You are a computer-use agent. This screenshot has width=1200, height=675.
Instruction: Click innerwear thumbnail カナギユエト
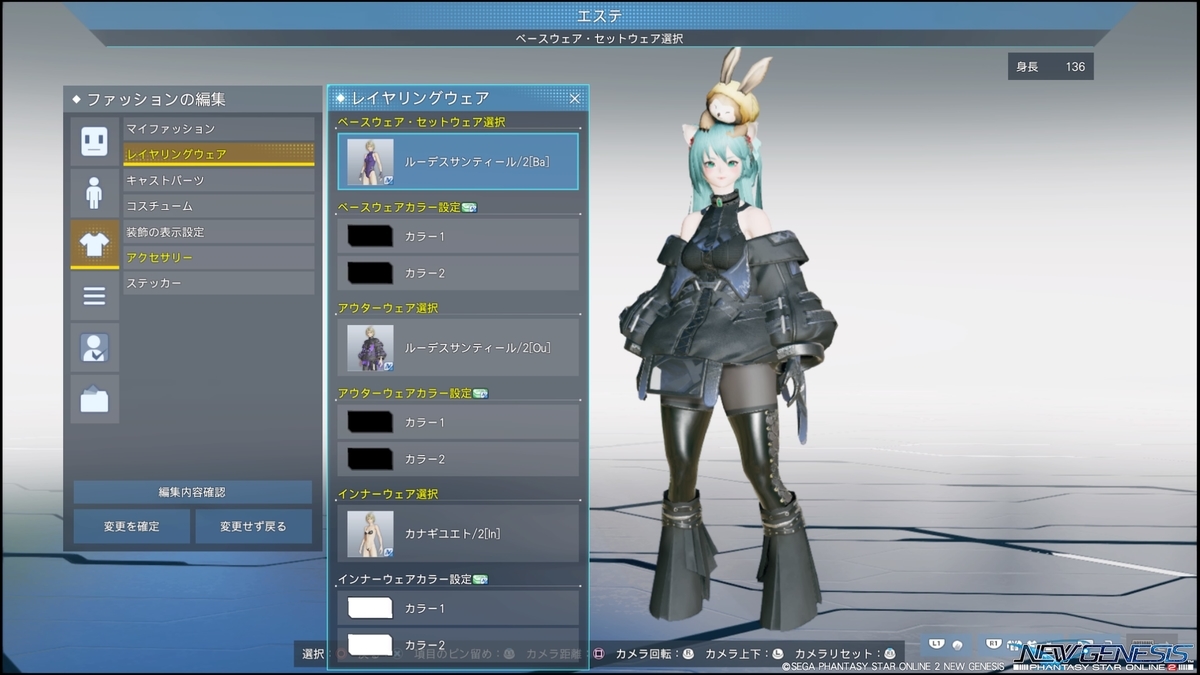pyautogui.click(x=370, y=534)
